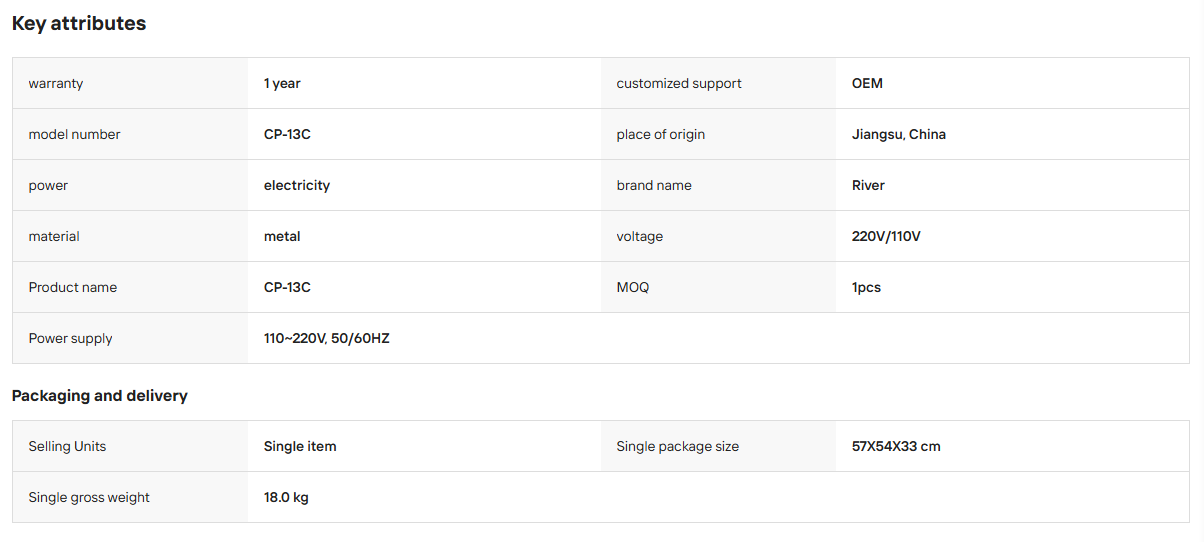This screenshot has width=1204, height=542.
Task: Click the 57X54X33 cm package size
Action: point(896,447)
